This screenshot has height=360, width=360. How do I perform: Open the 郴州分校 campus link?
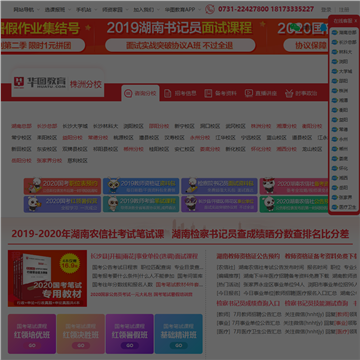pyautogui.click(x=133, y=149)
